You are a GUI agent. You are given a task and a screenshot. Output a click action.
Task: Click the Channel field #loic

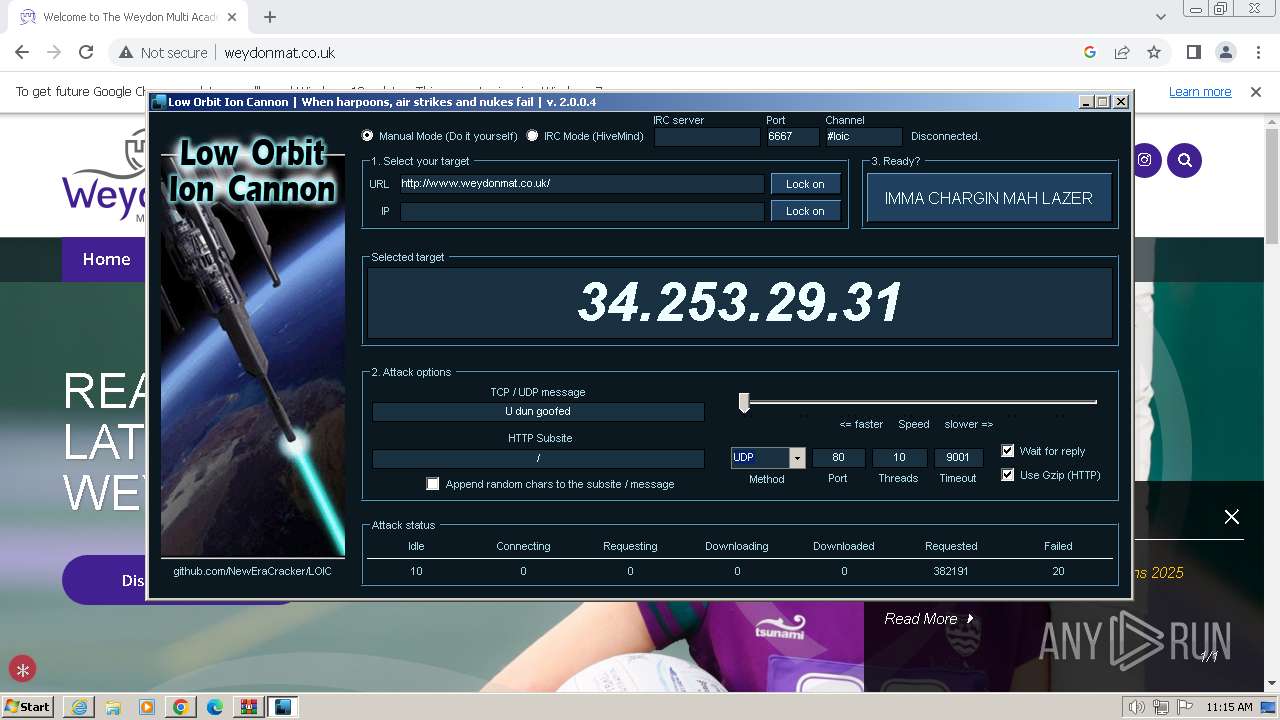864,136
